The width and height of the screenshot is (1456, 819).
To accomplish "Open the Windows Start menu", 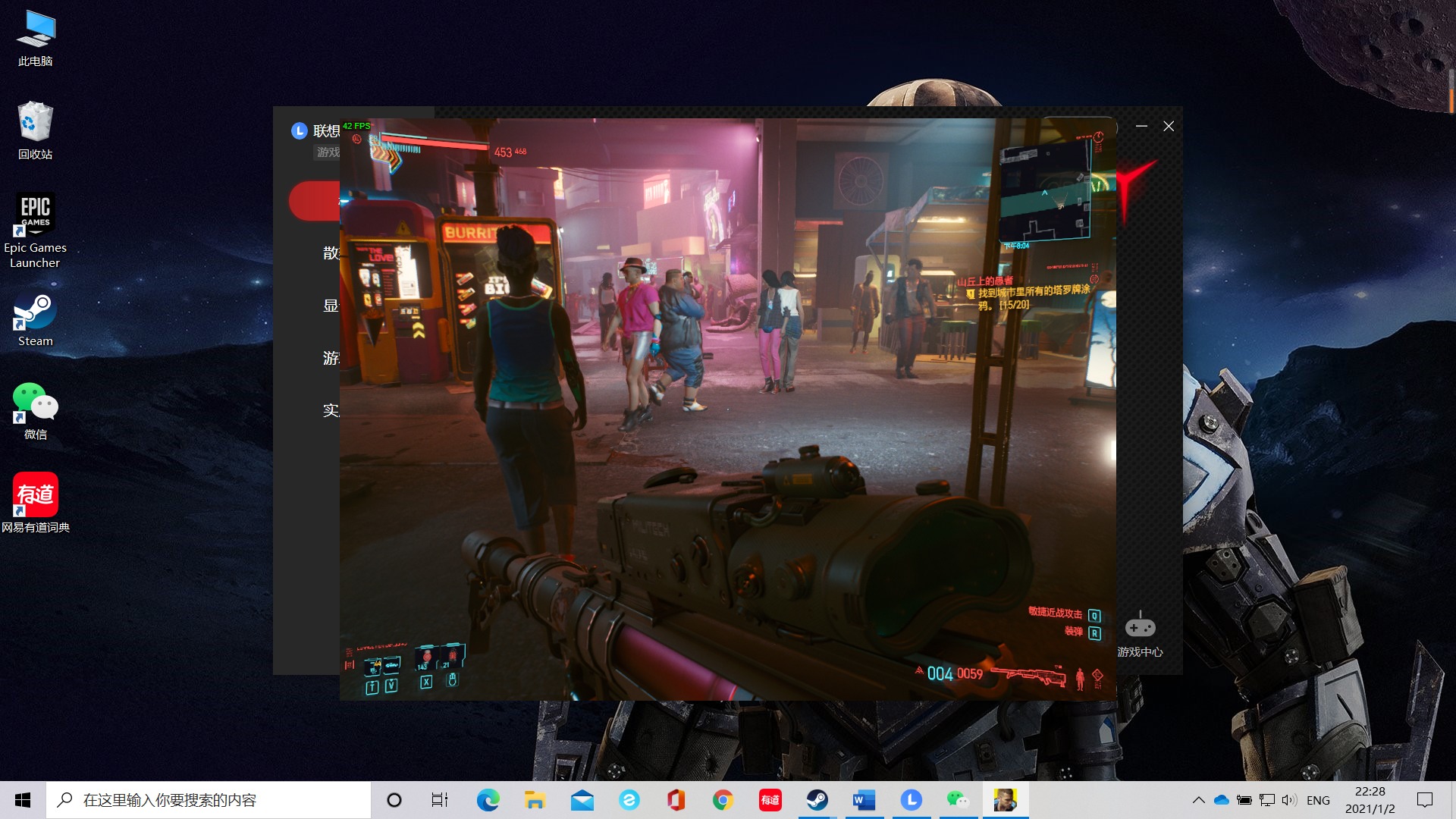I will click(x=23, y=800).
